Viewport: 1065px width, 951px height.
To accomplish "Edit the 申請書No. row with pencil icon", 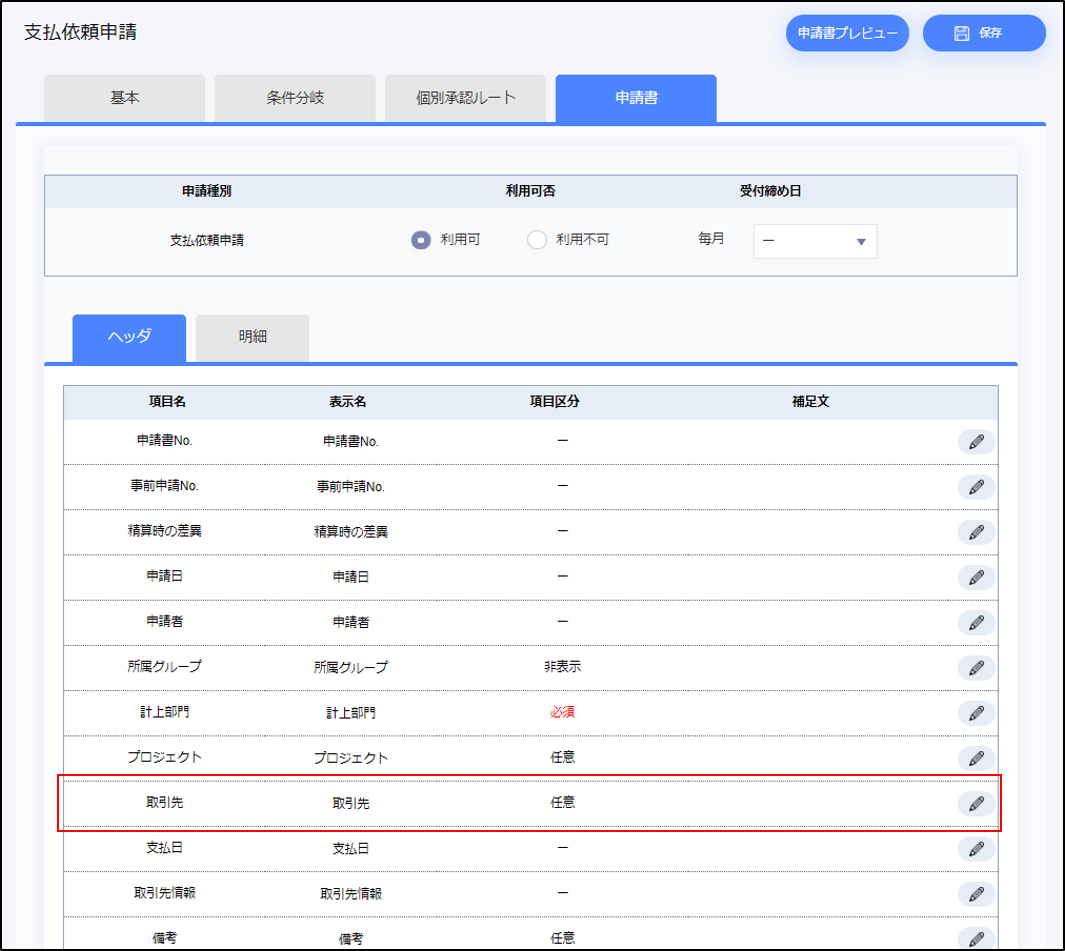I will (x=976, y=442).
